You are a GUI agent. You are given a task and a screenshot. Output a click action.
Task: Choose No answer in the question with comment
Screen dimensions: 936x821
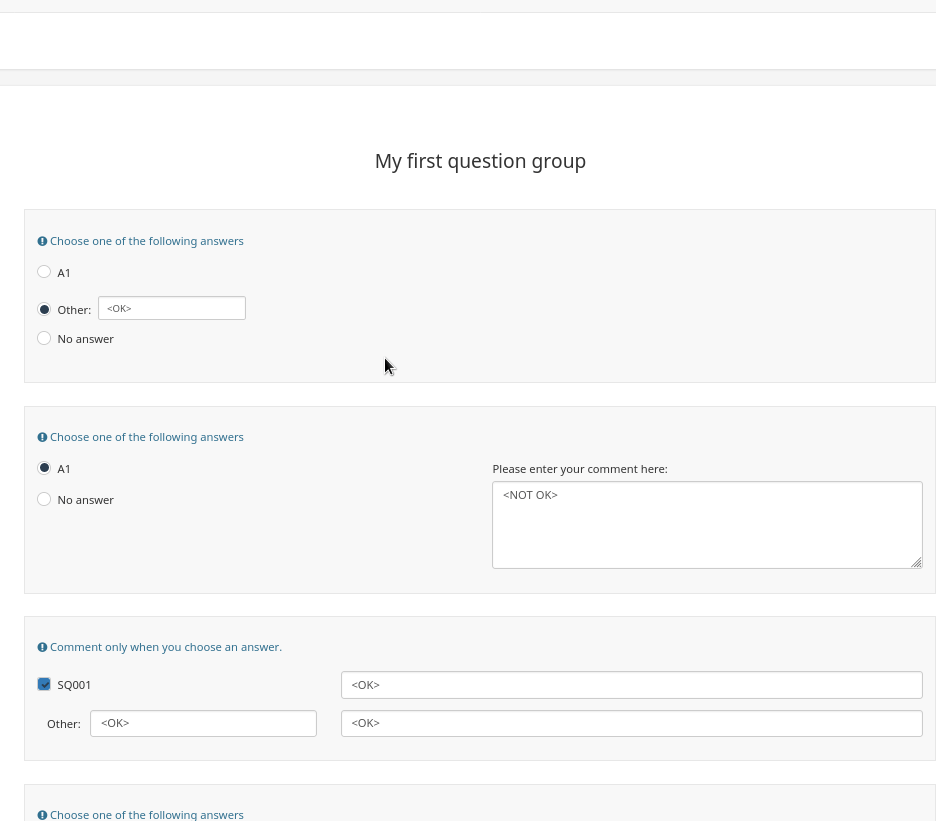[44, 499]
